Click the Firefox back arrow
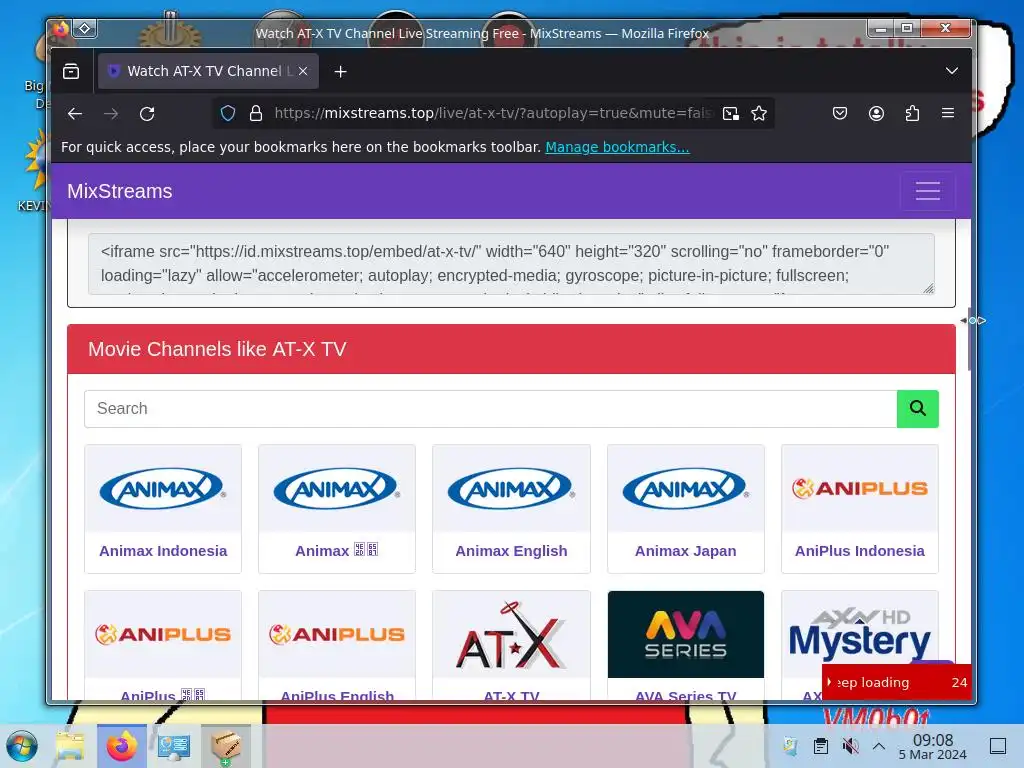Screen dimensions: 1024x768 tap(75, 114)
